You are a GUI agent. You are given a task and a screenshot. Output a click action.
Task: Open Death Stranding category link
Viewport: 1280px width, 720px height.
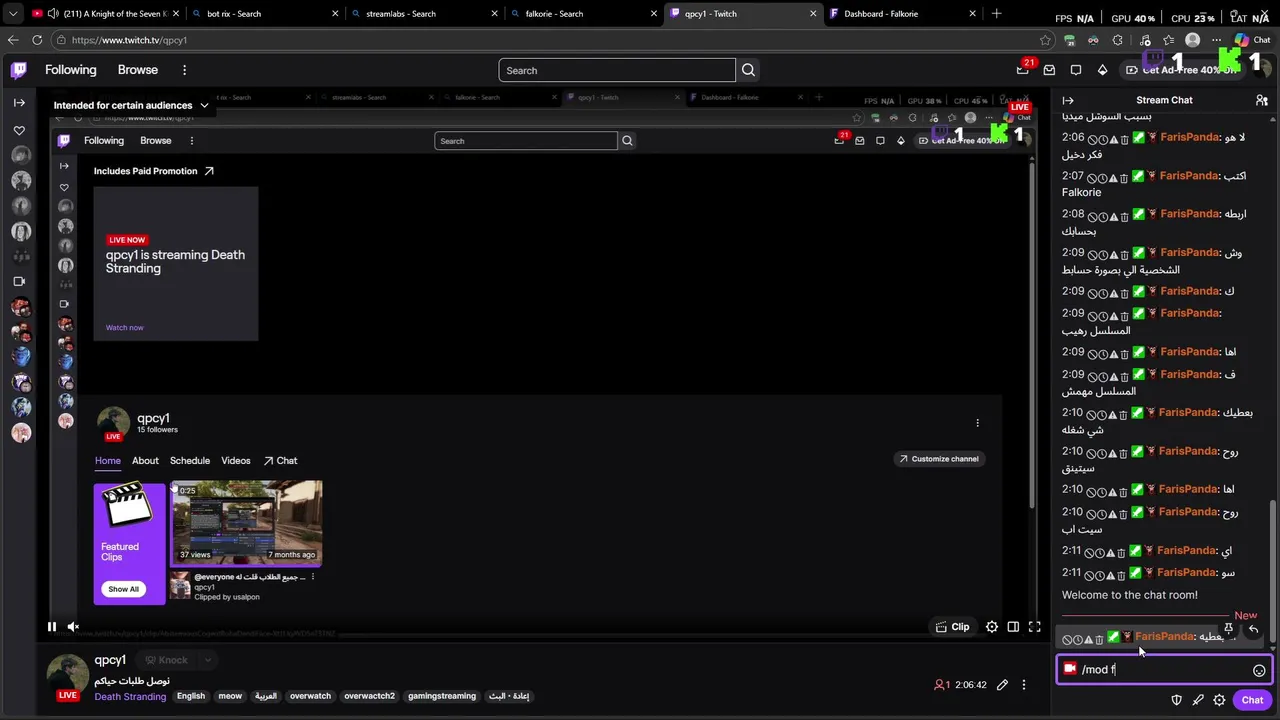[130, 697]
